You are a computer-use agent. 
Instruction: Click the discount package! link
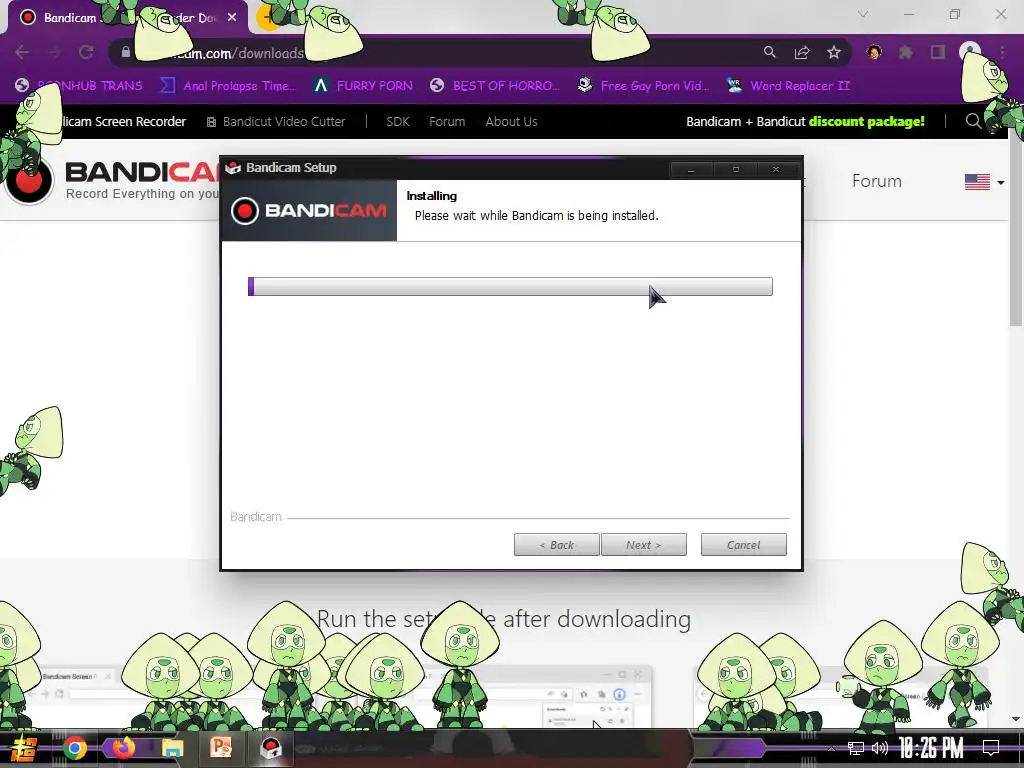[867, 121]
